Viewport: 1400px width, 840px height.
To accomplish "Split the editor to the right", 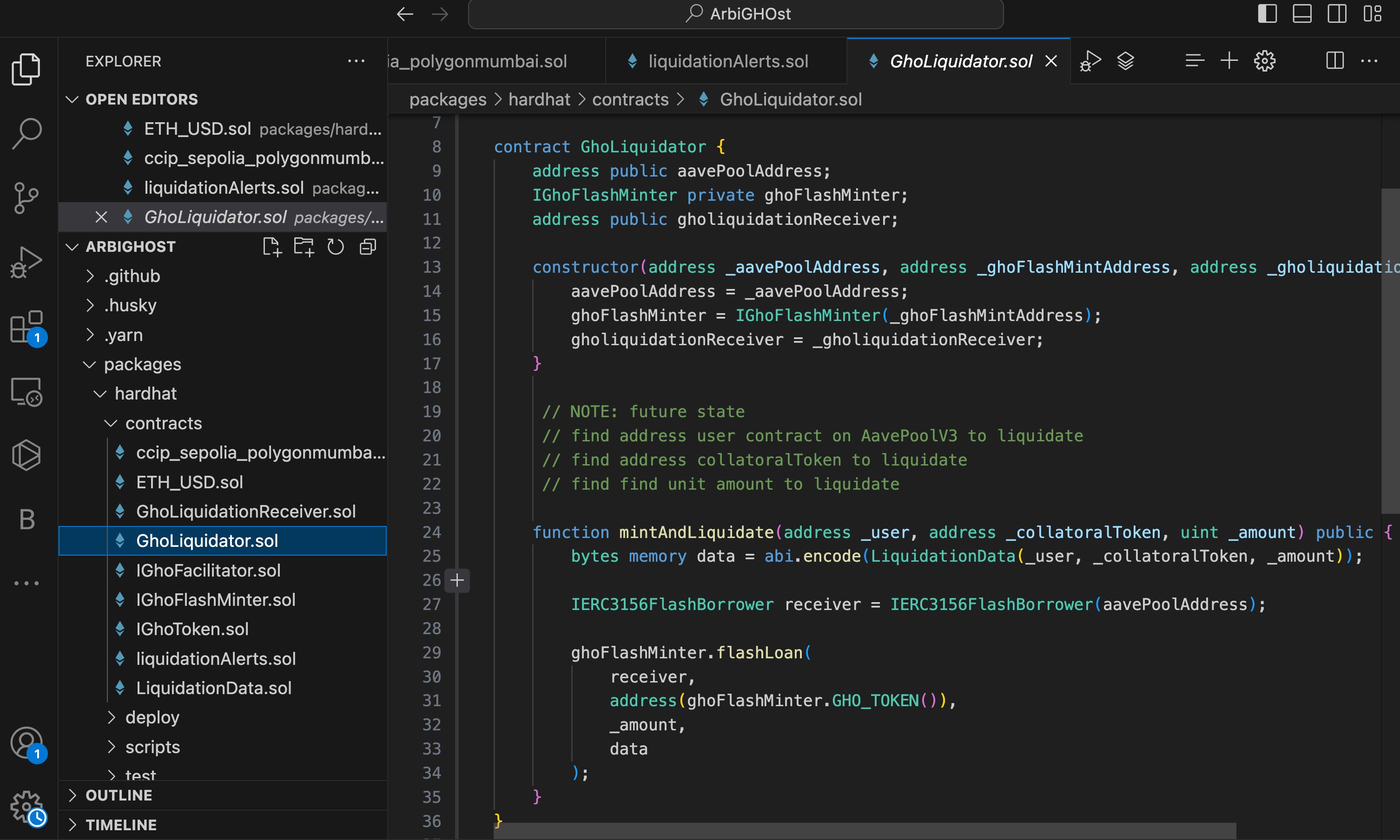I will coord(1335,60).
